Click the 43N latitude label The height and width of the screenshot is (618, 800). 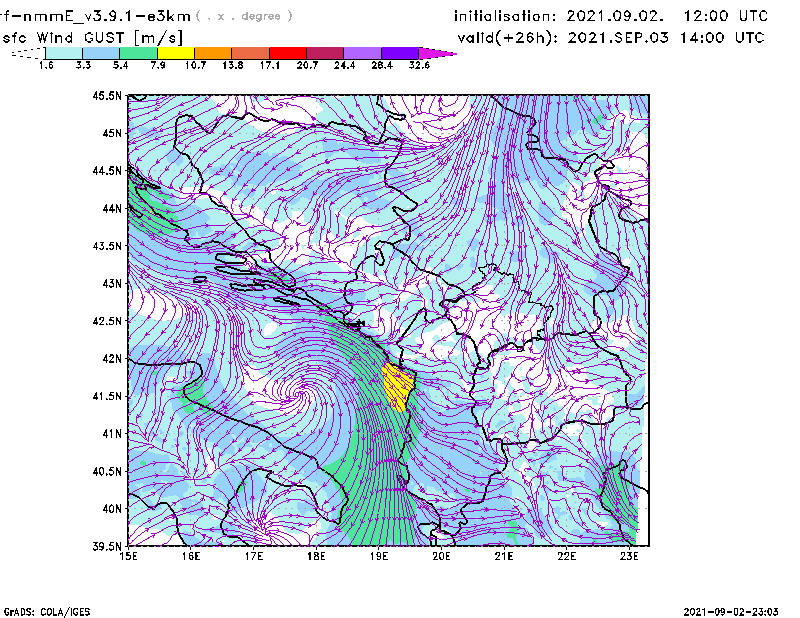point(112,283)
